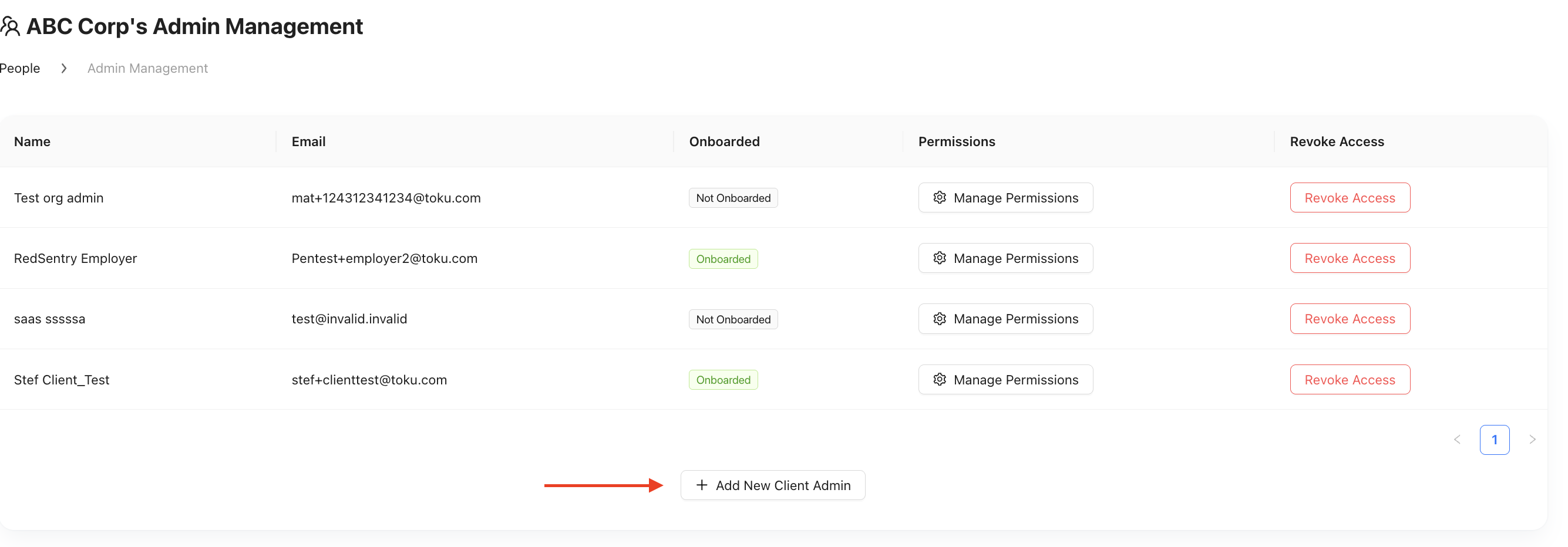Select the name Stef Client_Test
The width and height of the screenshot is (1568, 547).
62,380
